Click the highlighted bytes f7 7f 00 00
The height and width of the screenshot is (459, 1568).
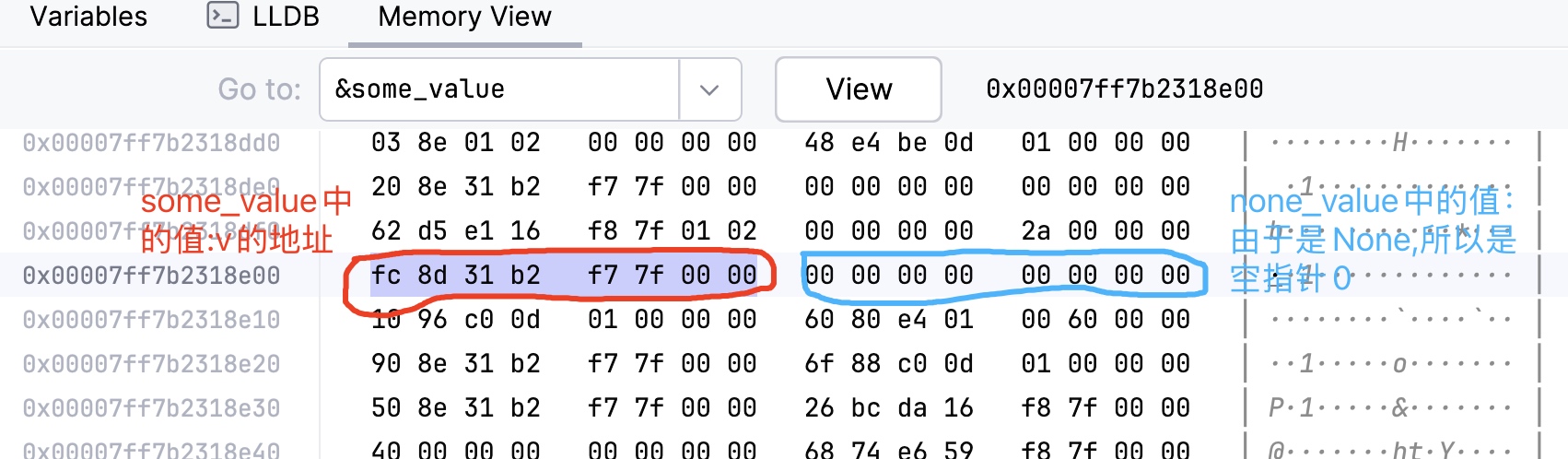(673, 276)
